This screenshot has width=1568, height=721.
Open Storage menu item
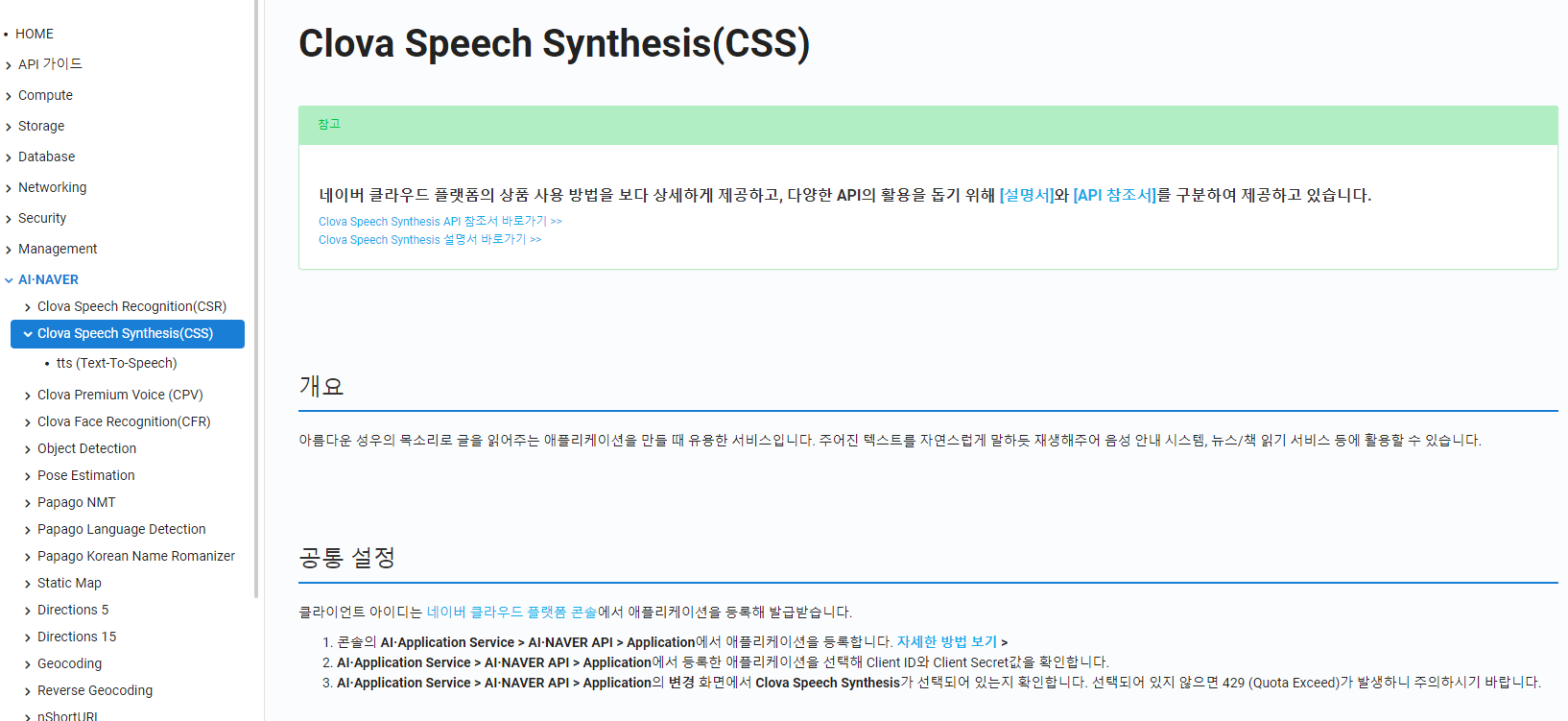[41, 126]
